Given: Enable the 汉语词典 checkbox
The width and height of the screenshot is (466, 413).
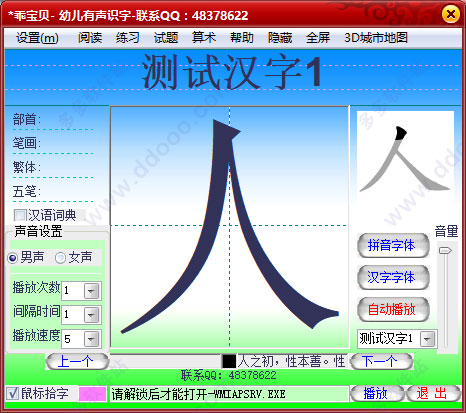Looking at the screenshot, I should [20, 215].
